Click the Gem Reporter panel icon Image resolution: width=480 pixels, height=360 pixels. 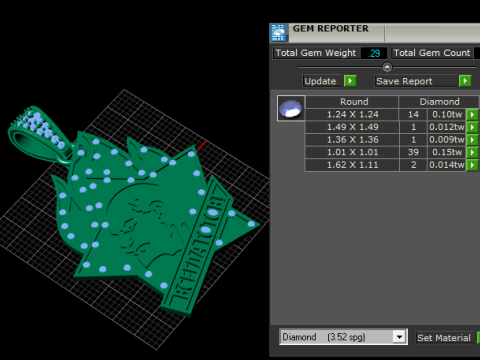[278, 33]
